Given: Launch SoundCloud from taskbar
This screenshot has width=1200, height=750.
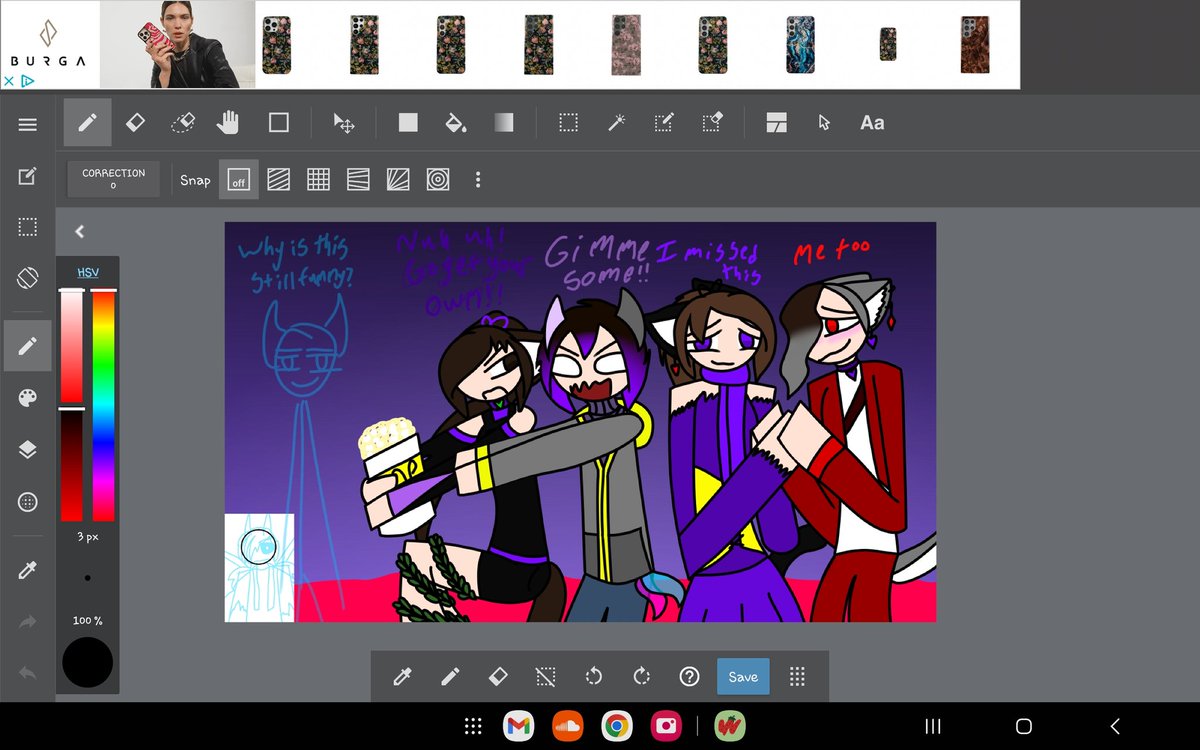Looking at the screenshot, I should (x=567, y=726).
